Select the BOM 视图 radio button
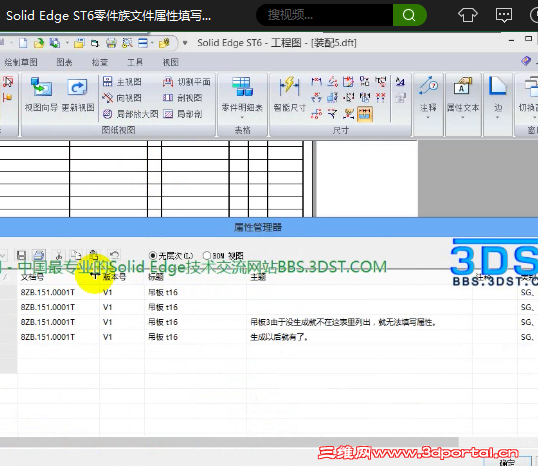The width and height of the screenshot is (538, 466). point(207,256)
